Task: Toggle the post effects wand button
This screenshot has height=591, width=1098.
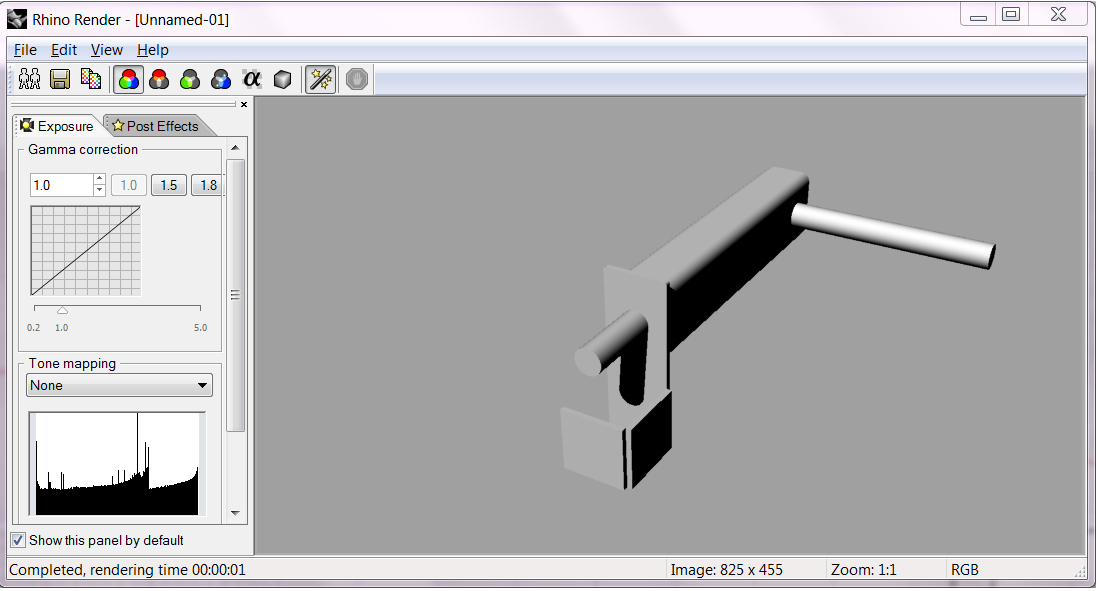Action: (321, 79)
